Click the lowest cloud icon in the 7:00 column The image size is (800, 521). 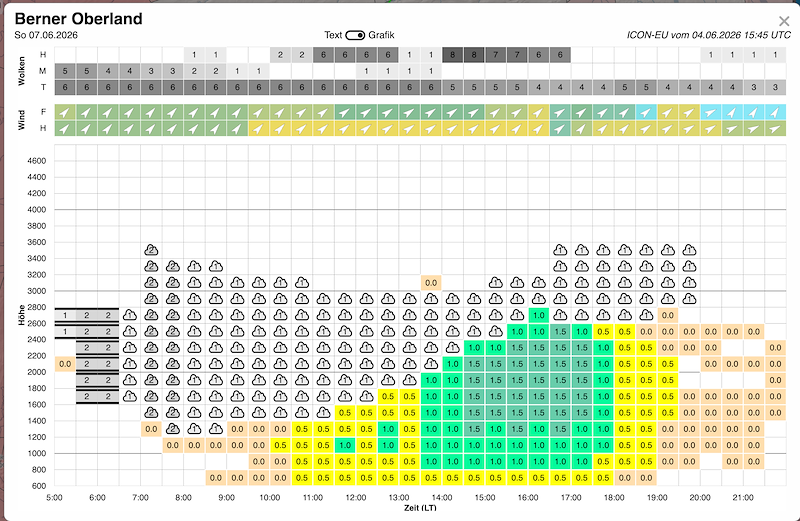(151, 413)
